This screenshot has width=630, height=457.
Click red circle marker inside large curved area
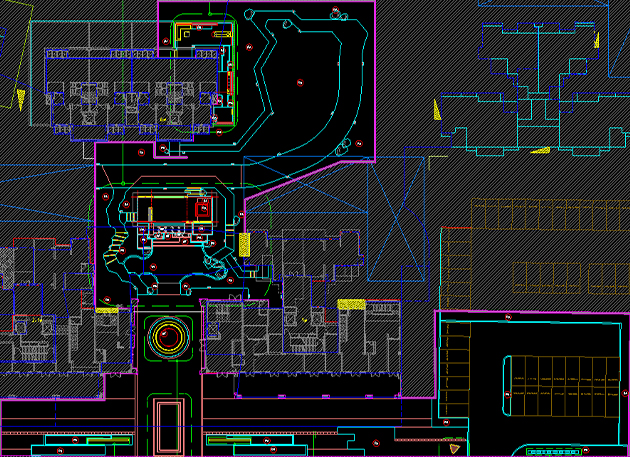click(x=299, y=80)
